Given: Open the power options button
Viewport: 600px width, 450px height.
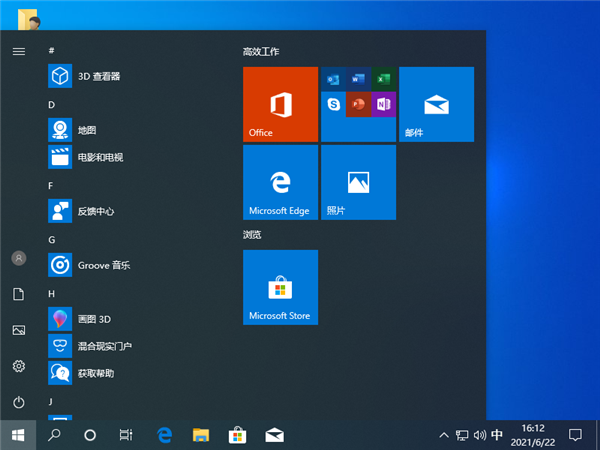Looking at the screenshot, I should pos(18,402).
